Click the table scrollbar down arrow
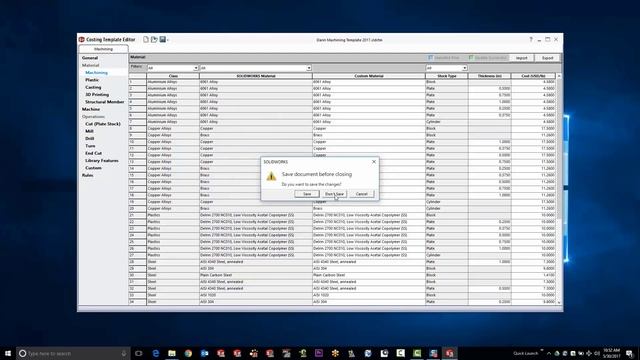The width and height of the screenshot is (640, 360). (559, 302)
